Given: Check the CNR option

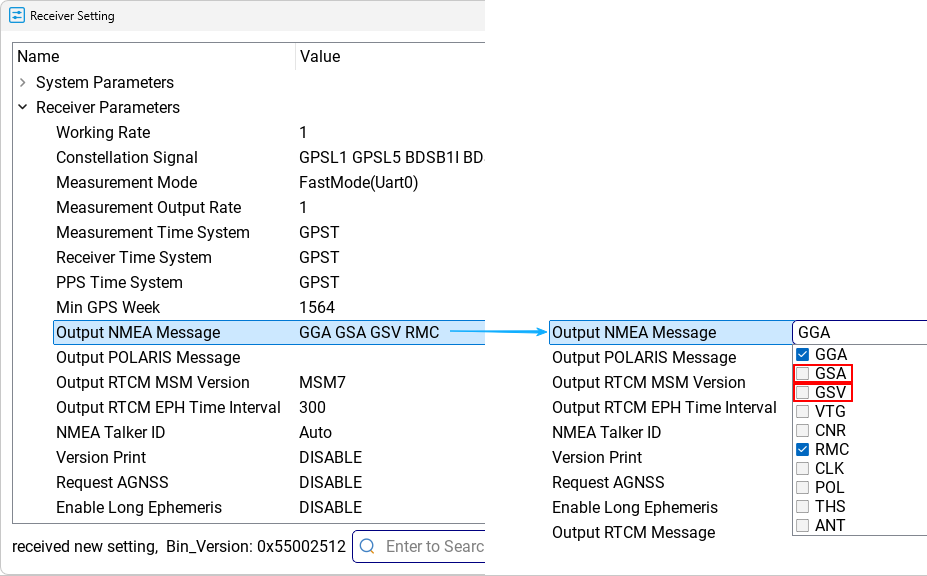Looking at the screenshot, I should click(x=802, y=431).
